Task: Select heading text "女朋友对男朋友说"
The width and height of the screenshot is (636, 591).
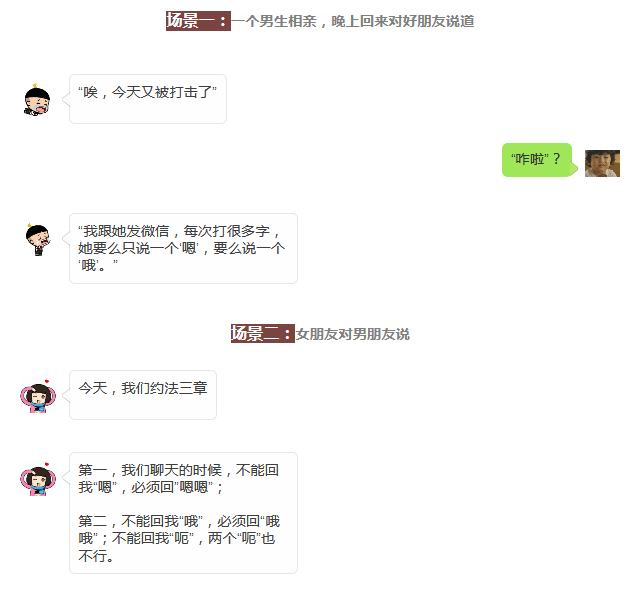Action: pos(352,334)
